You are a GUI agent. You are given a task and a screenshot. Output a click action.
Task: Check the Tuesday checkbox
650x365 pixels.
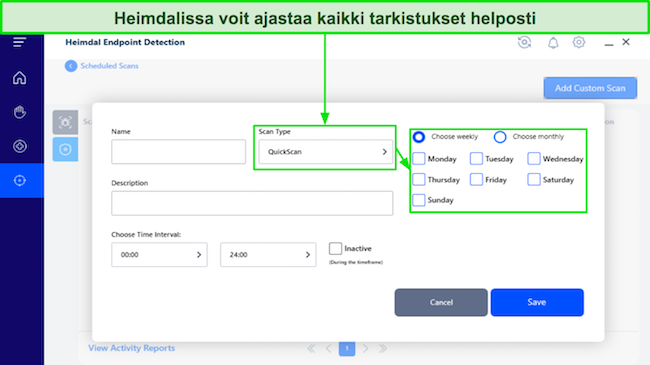[x=476, y=158]
